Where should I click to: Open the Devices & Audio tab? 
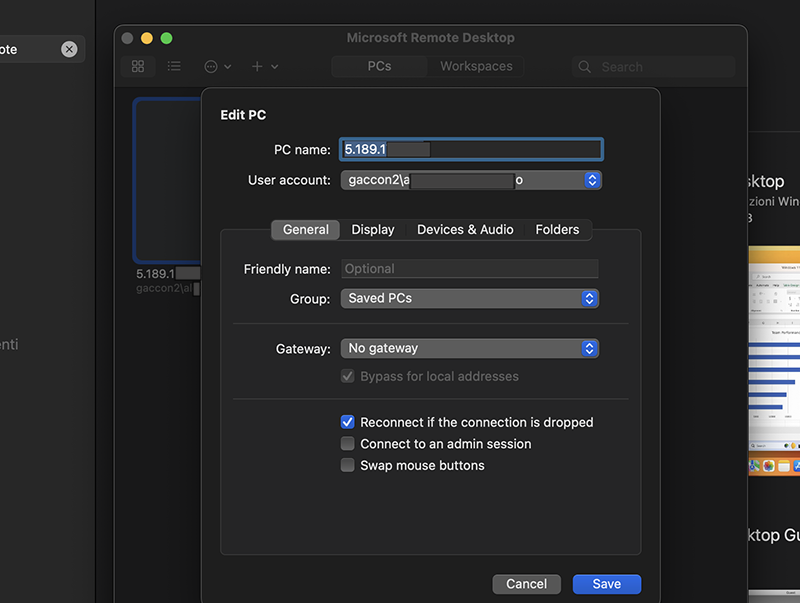465,230
